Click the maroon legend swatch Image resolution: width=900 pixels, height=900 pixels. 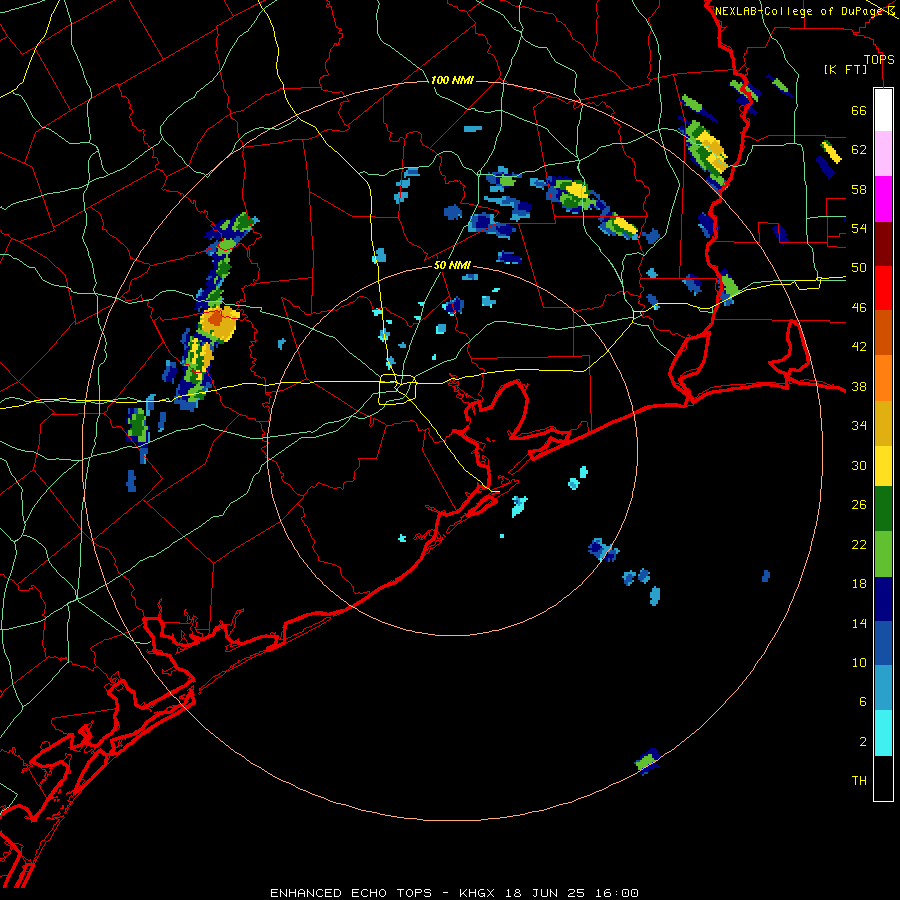click(x=883, y=244)
